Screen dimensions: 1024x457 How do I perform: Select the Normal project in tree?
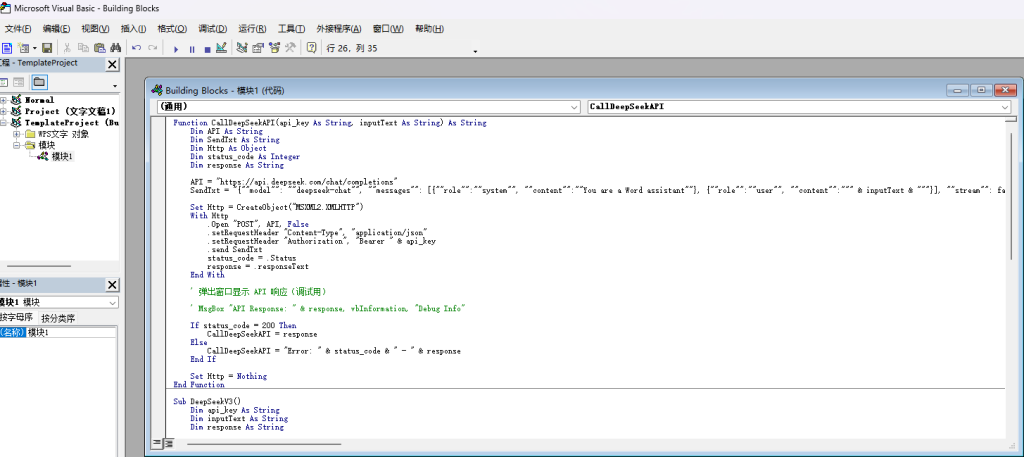click(x=39, y=100)
